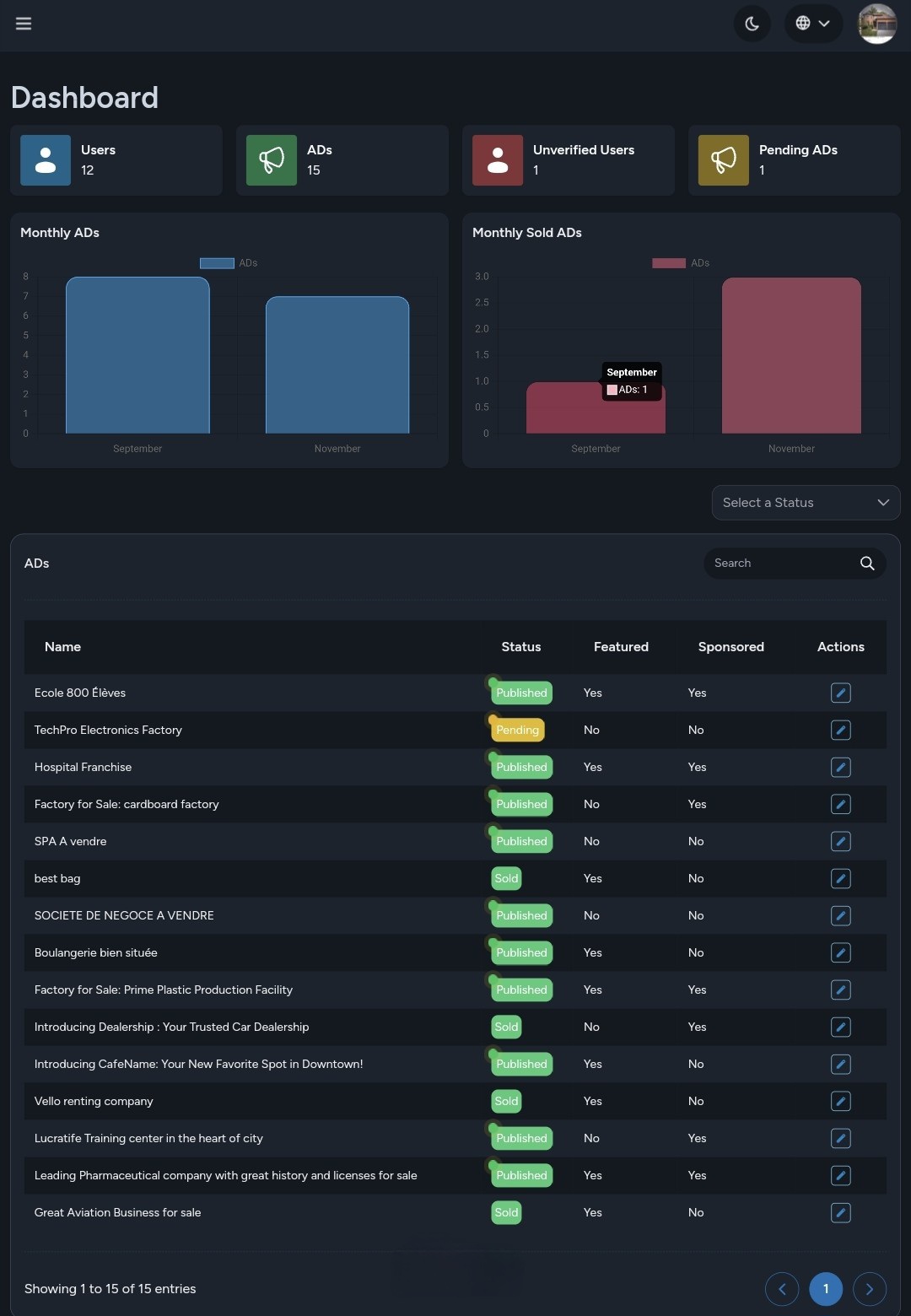Click the ADs megaphone card icon
911x1316 pixels.
point(272,160)
